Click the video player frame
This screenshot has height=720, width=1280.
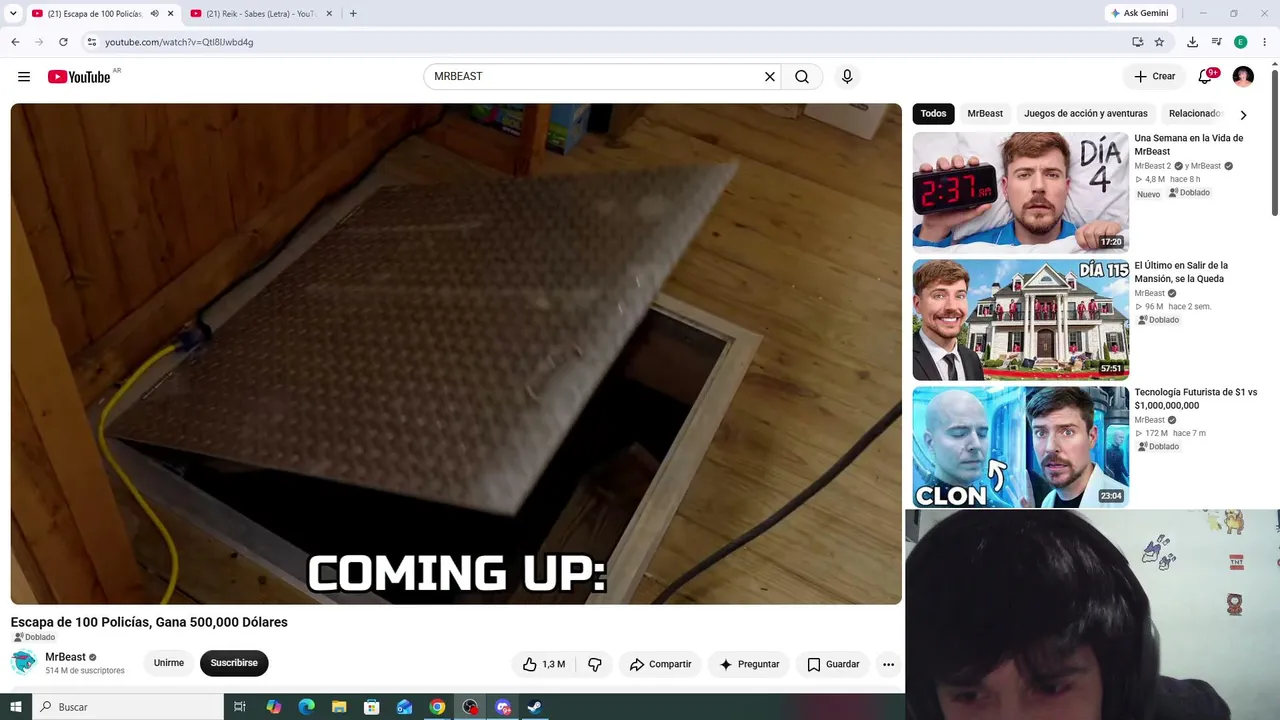click(x=456, y=354)
